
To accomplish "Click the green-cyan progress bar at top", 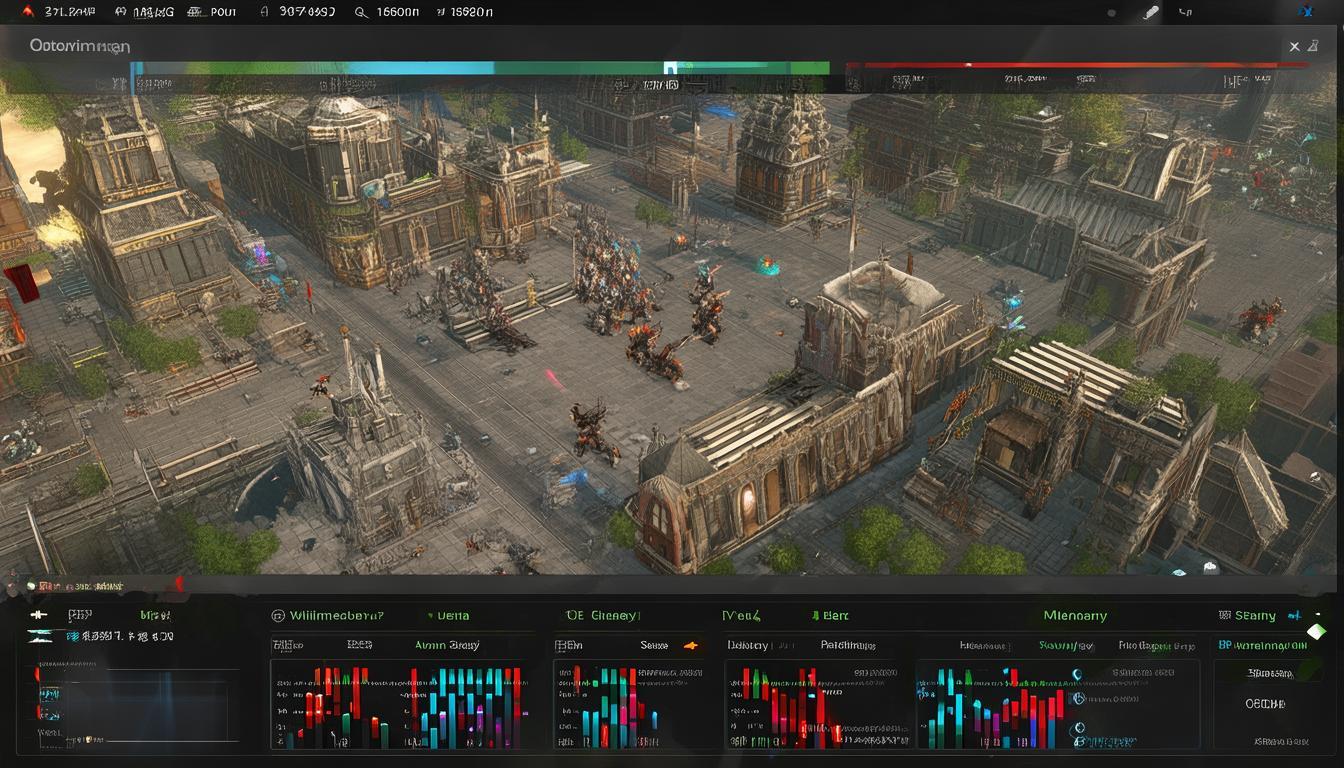I will (x=480, y=68).
